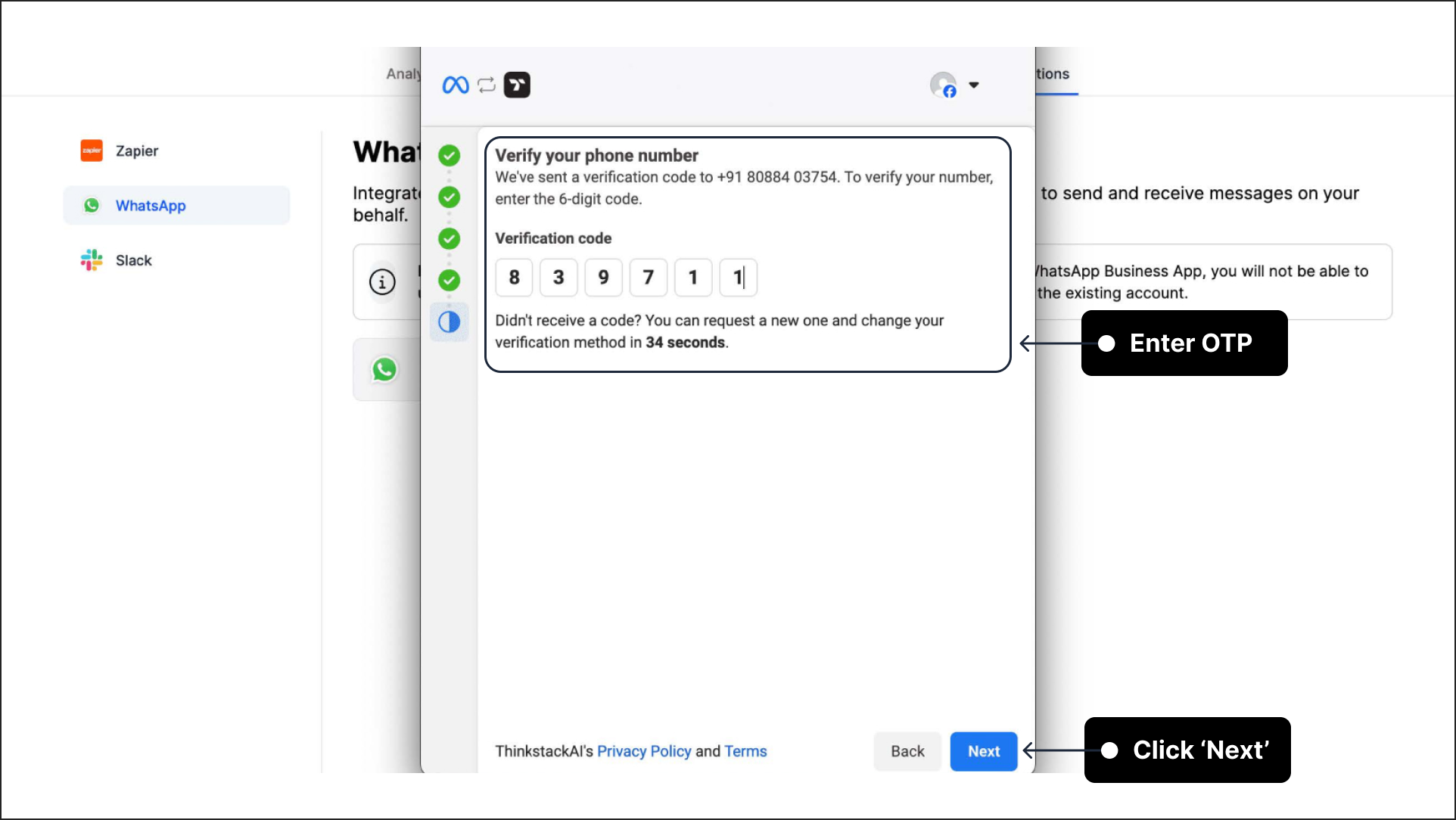
Task: Click the WhatsApp app icon
Action: point(92,205)
